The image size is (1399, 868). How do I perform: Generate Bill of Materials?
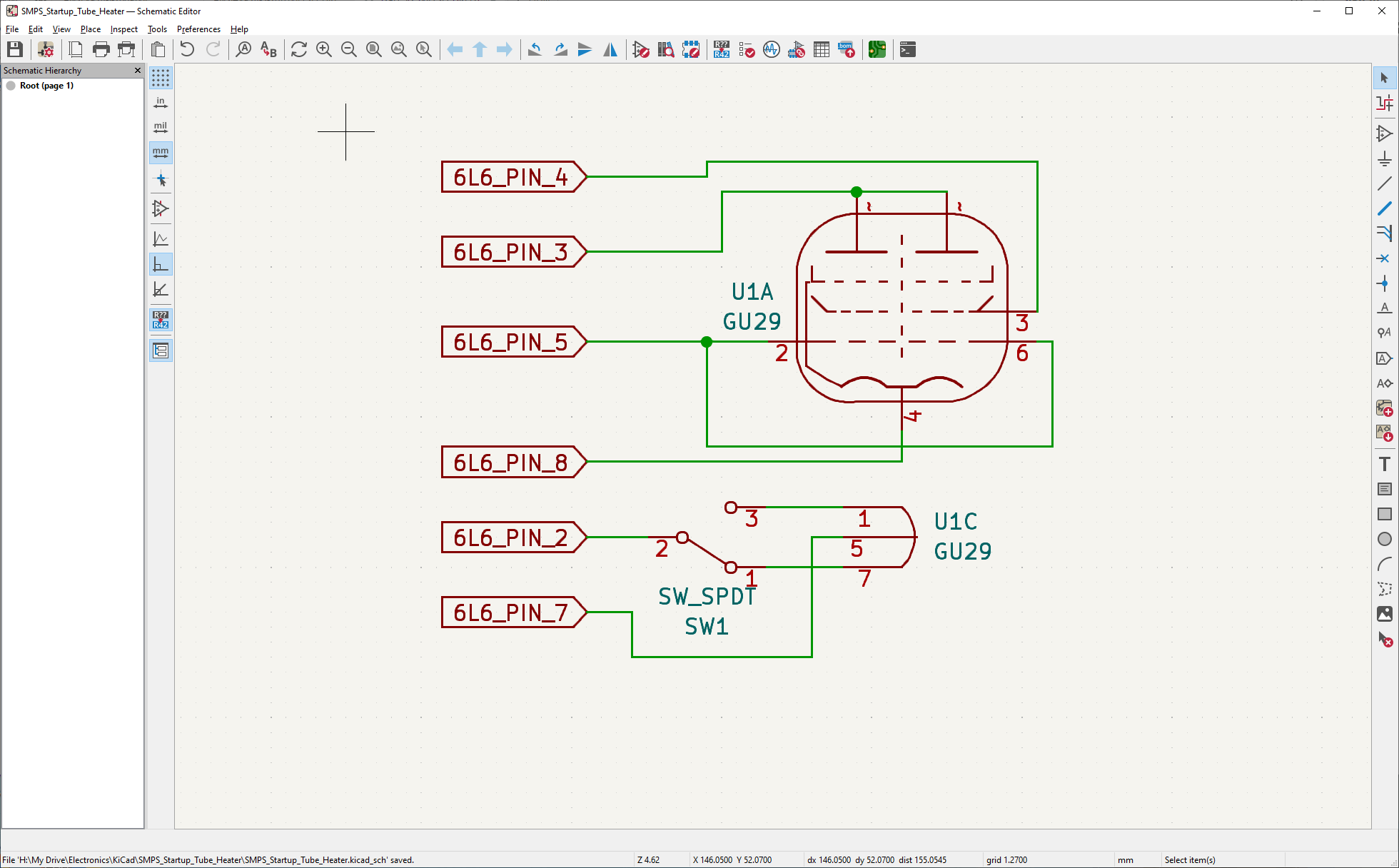click(847, 49)
